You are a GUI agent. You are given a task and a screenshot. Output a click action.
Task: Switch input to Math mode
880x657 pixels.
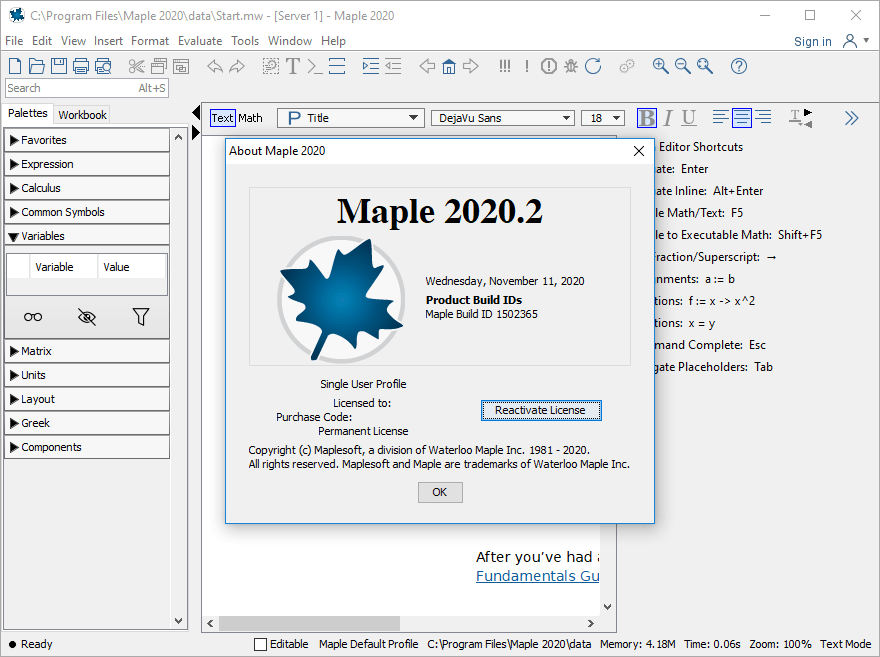pos(250,118)
